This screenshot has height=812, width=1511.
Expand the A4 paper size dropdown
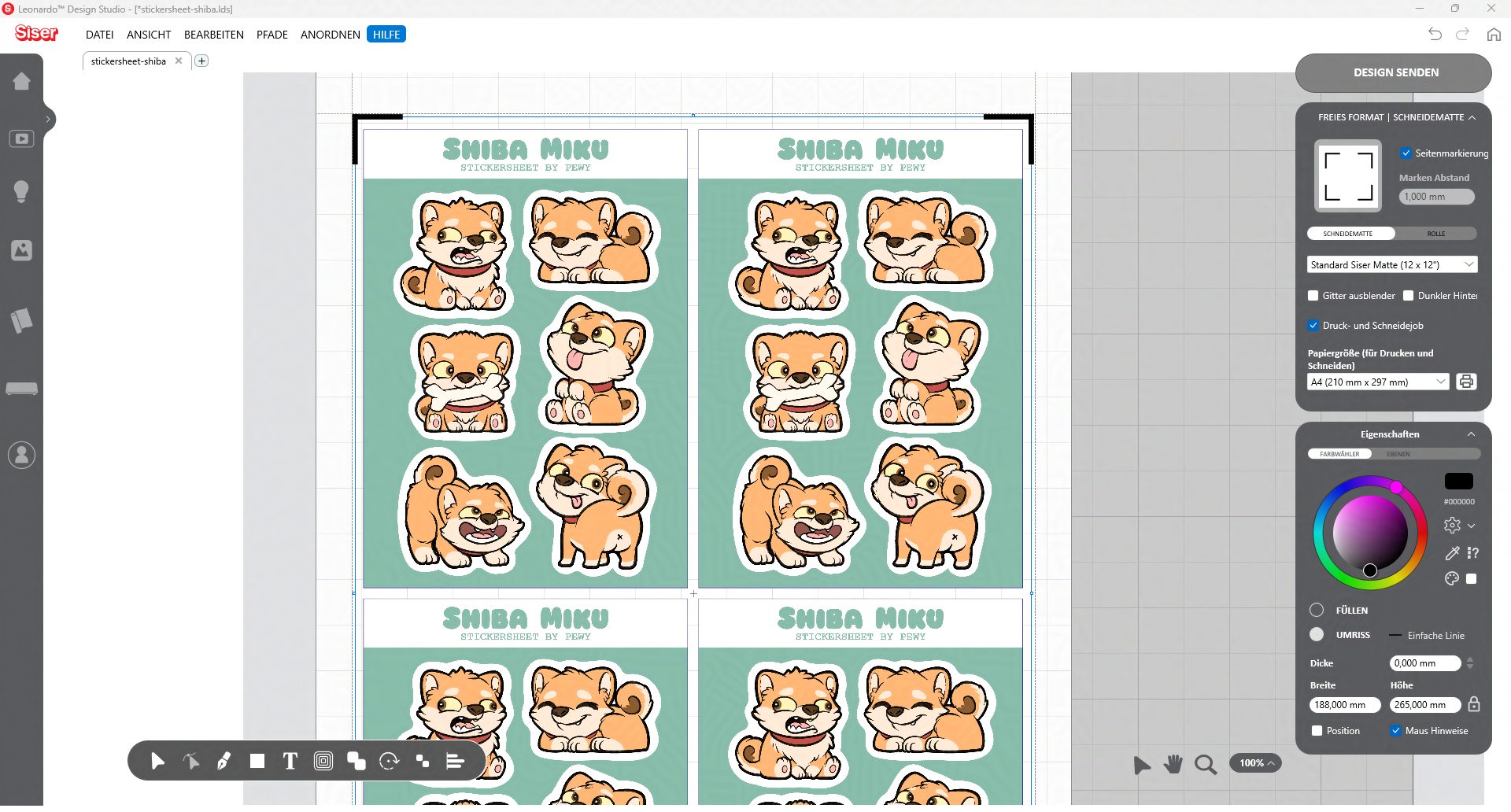1377,382
